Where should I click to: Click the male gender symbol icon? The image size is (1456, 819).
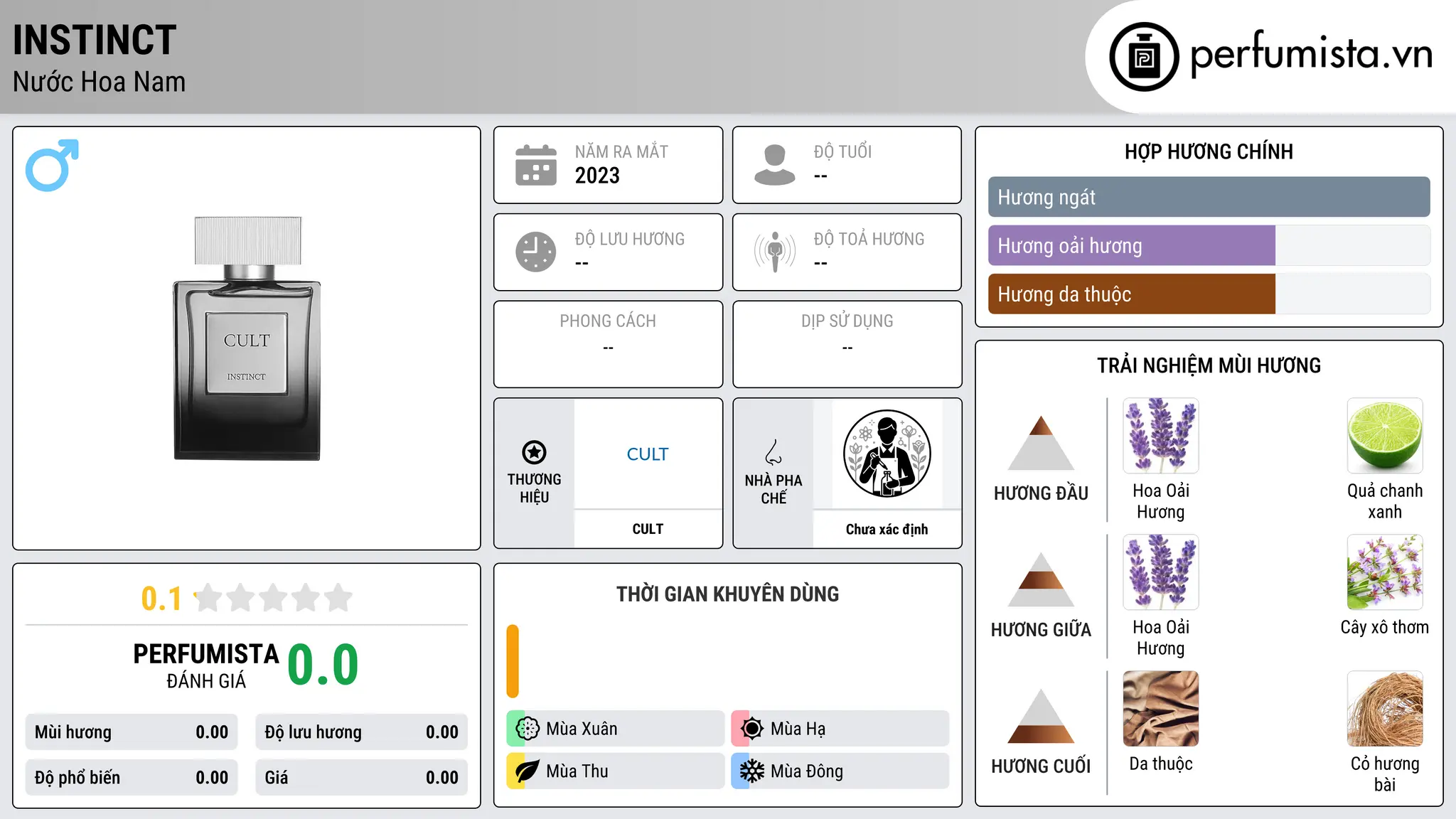click(x=52, y=165)
